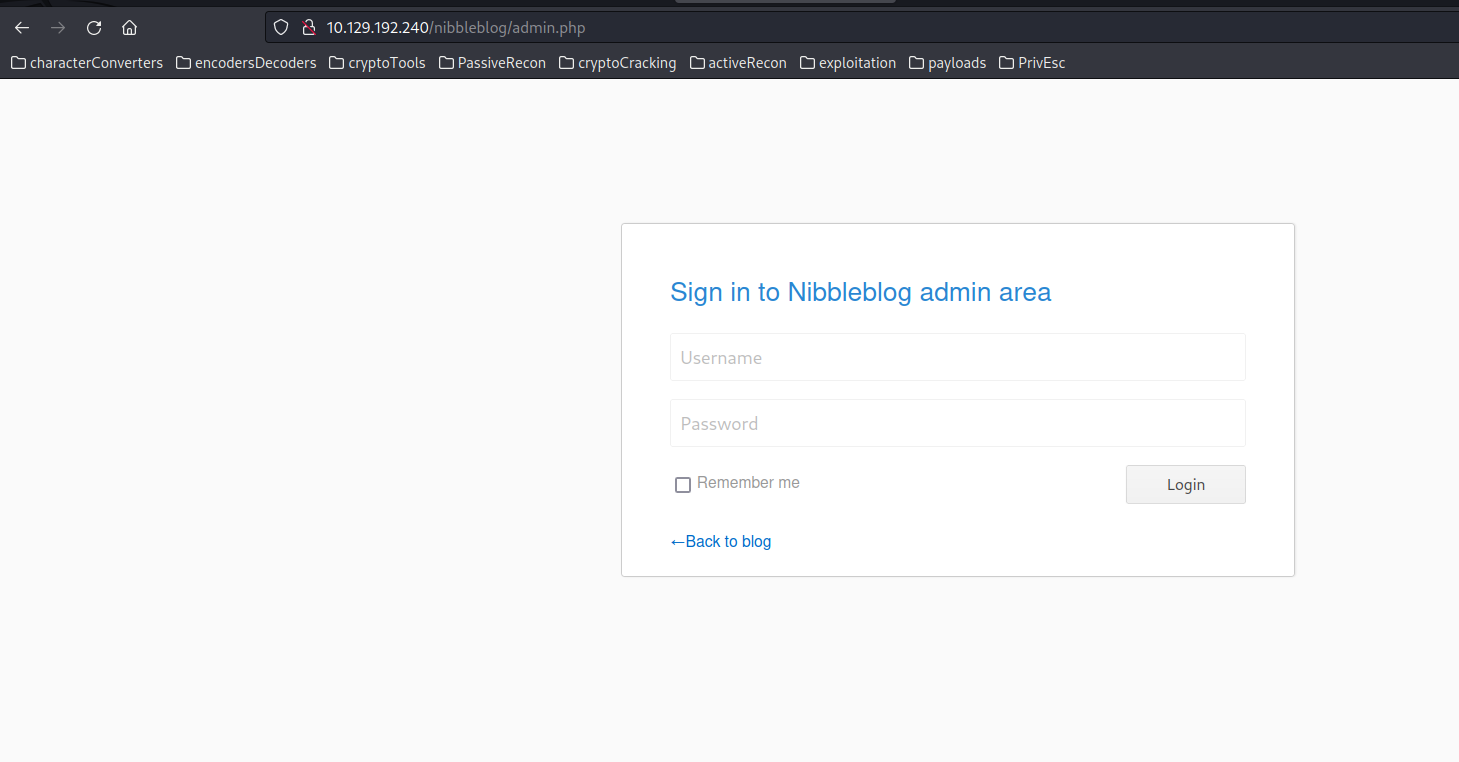The height and width of the screenshot is (762, 1459).
Task: Open the PrivEsc bookmark folder
Action: [x=1032, y=63]
